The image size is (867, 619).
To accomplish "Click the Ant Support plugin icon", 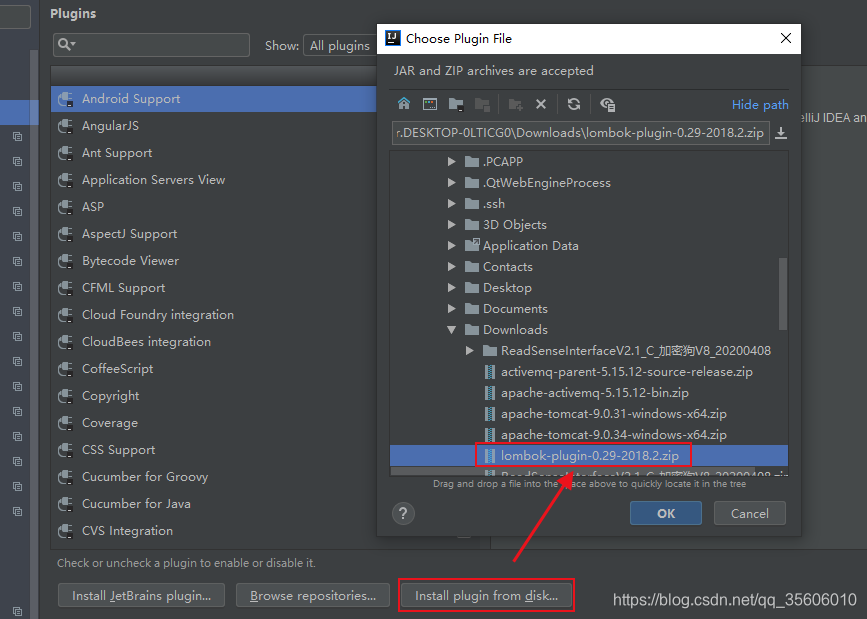I will tap(66, 153).
